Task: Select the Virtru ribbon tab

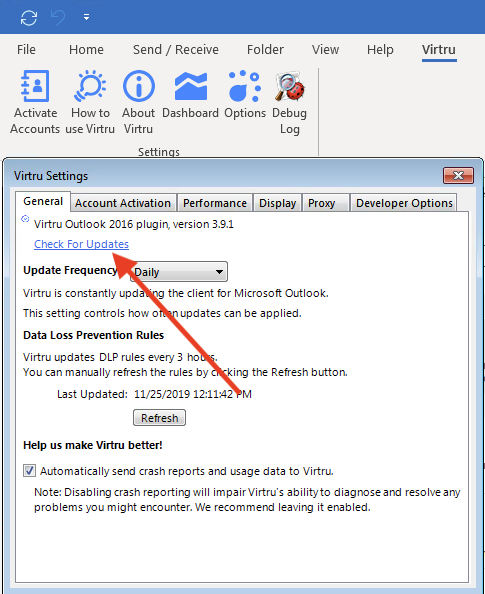Action: 439,50
